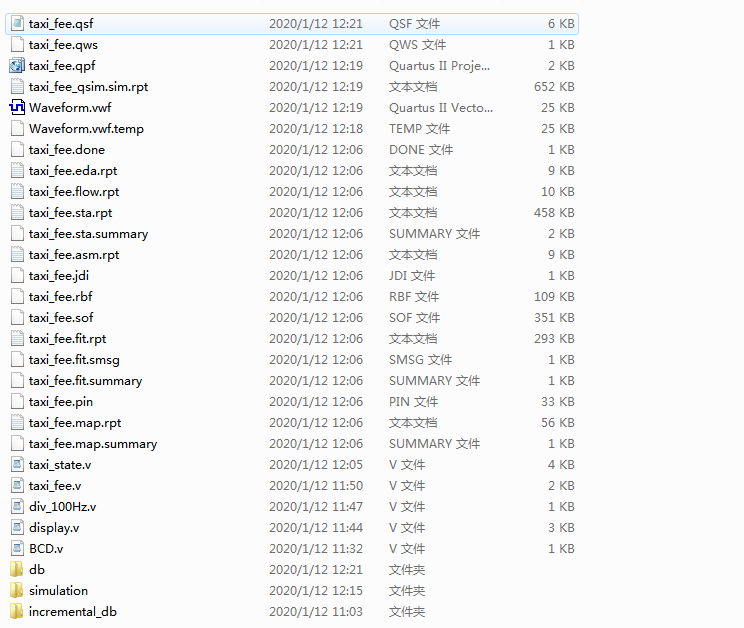
Task: Click the file name taxi_fee.rbf
Action: click(61, 297)
